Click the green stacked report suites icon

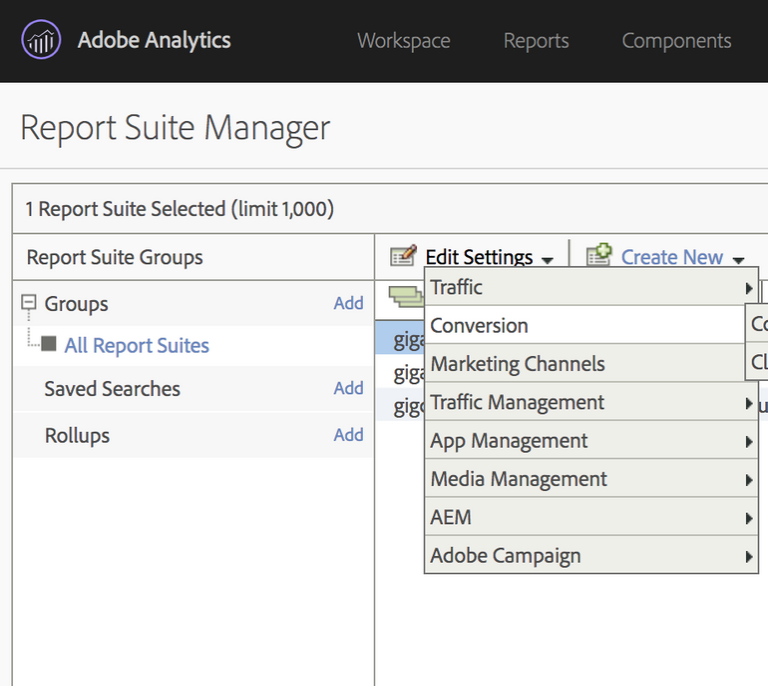pos(406,297)
